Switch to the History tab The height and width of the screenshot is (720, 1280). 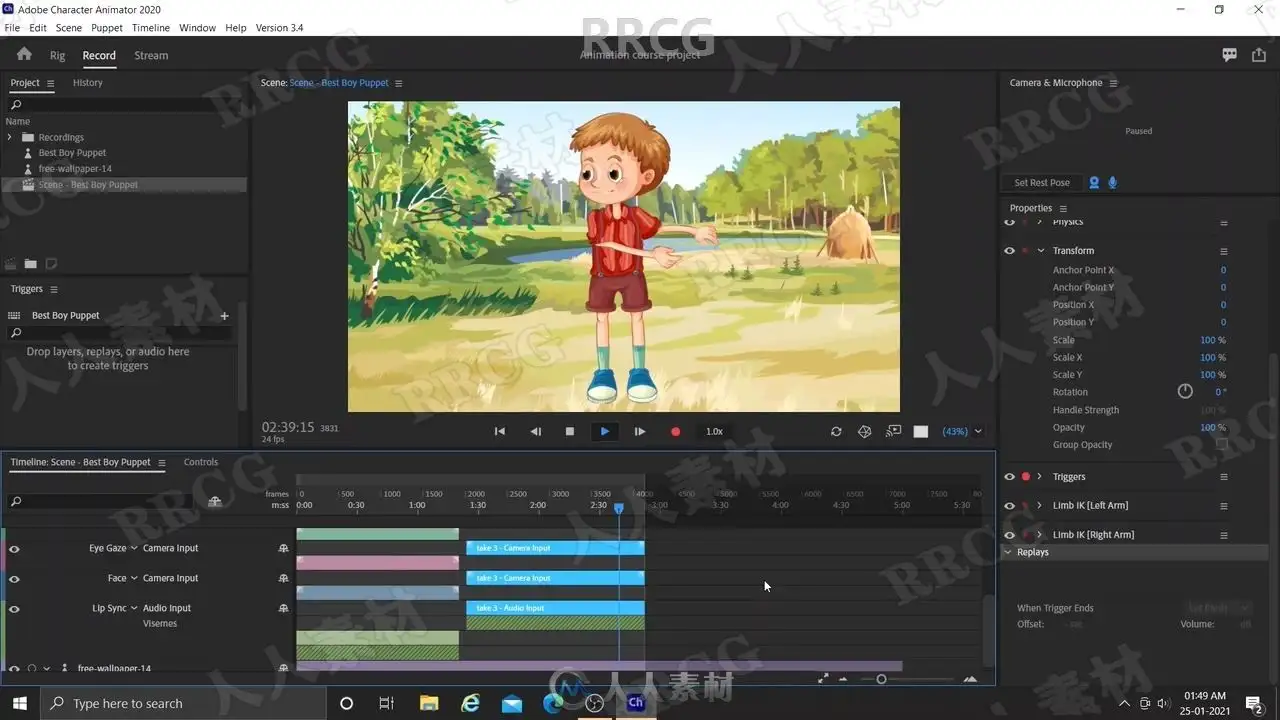click(88, 83)
